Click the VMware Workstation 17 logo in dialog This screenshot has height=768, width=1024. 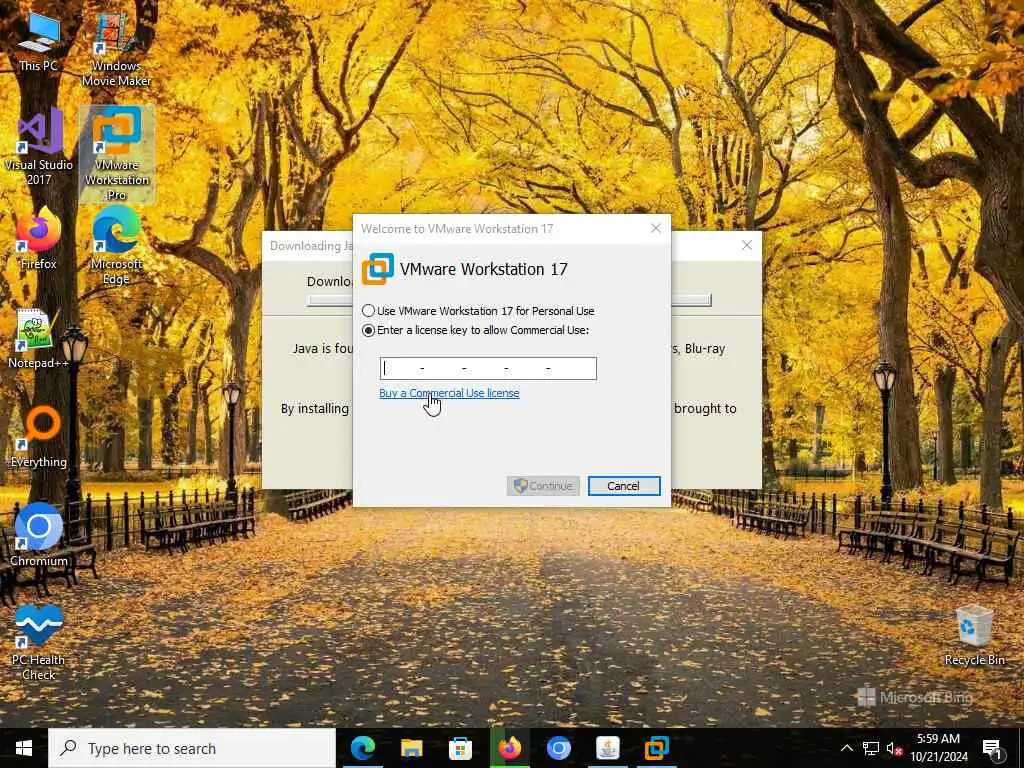[x=377, y=269]
